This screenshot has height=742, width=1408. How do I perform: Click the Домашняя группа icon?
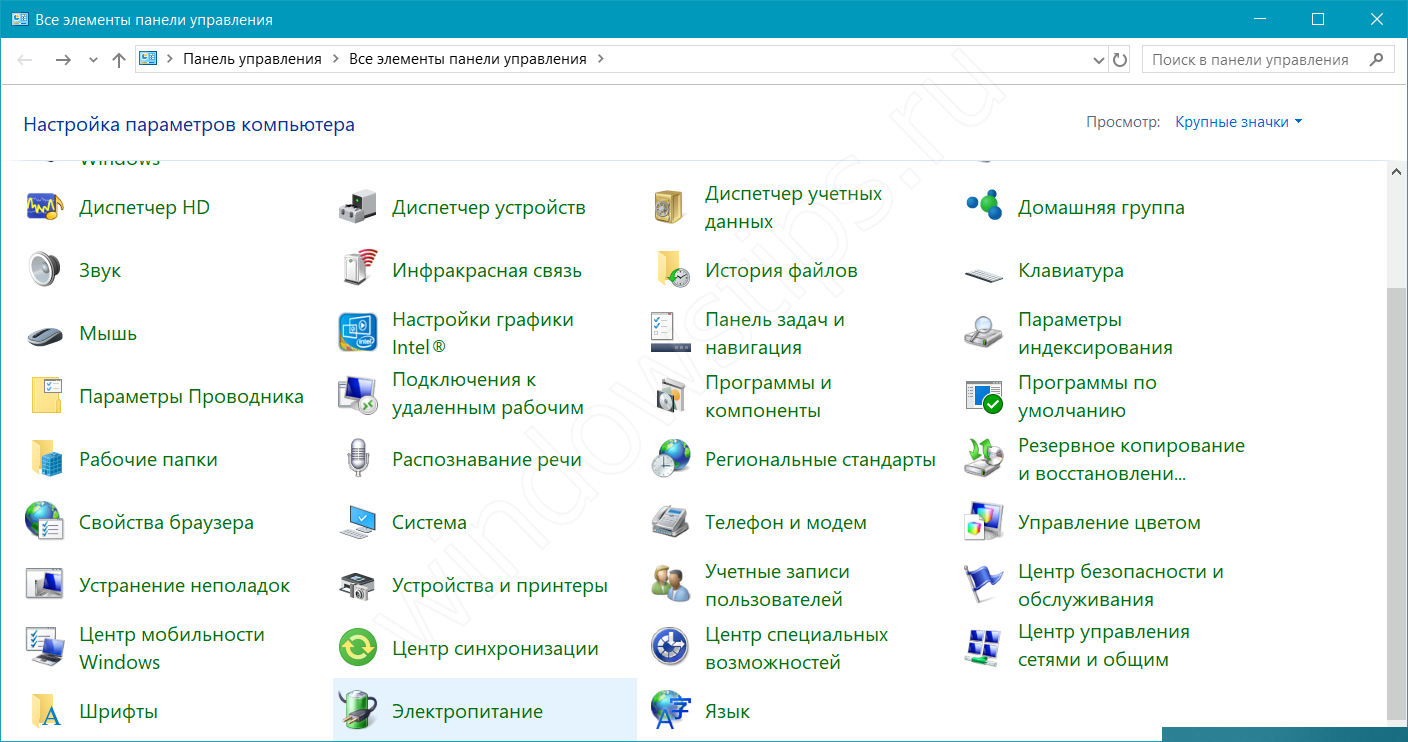click(x=984, y=207)
